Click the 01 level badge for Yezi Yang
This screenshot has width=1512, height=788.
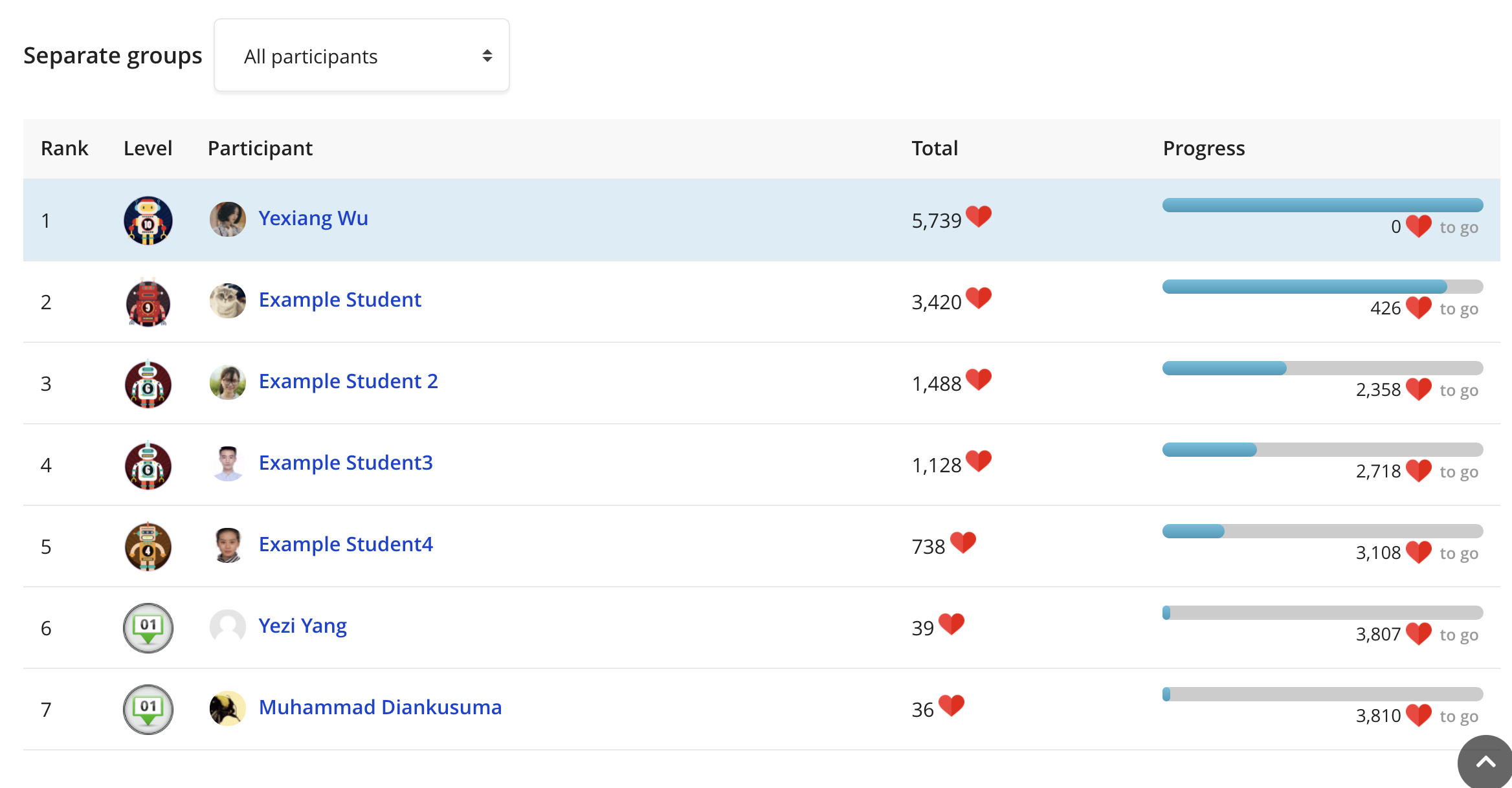[148, 628]
